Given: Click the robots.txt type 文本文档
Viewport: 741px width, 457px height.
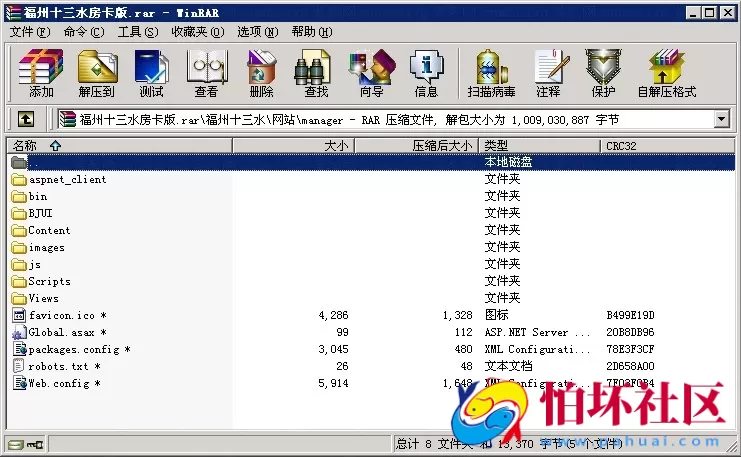Looking at the screenshot, I should click(508, 366).
